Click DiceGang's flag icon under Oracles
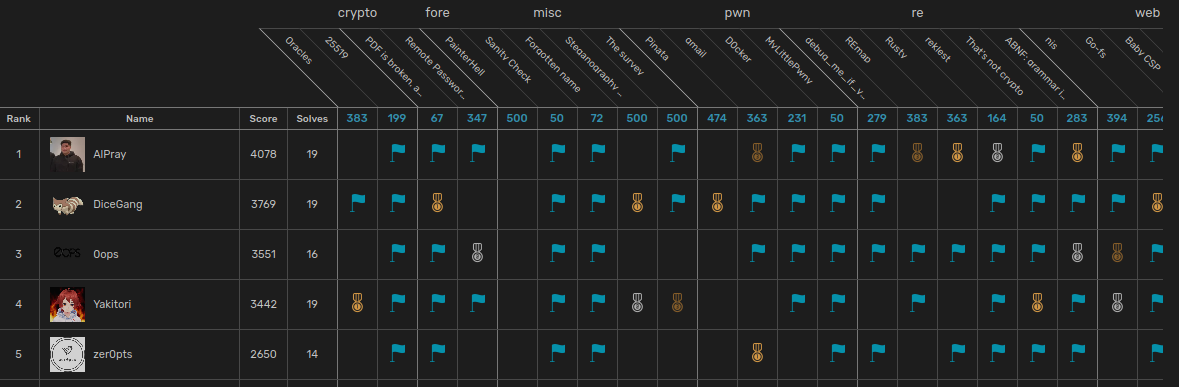This screenshot has width=1179, height=387. 358,202
